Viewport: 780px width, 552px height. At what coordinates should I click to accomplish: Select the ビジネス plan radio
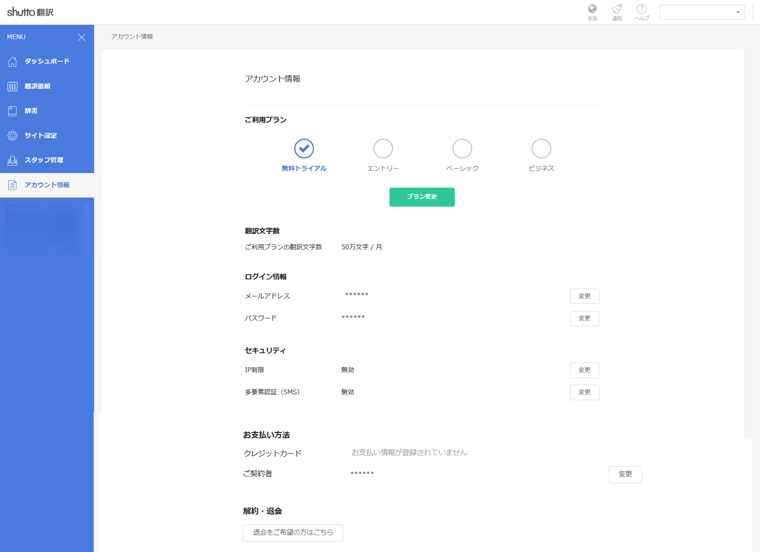click(541, 148)
